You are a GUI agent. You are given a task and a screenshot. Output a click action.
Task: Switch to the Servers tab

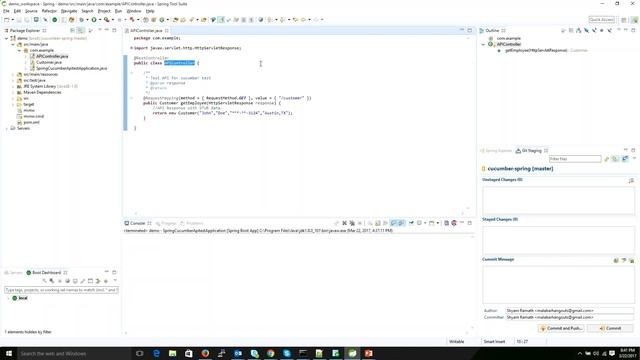click(x=13, y=273)
